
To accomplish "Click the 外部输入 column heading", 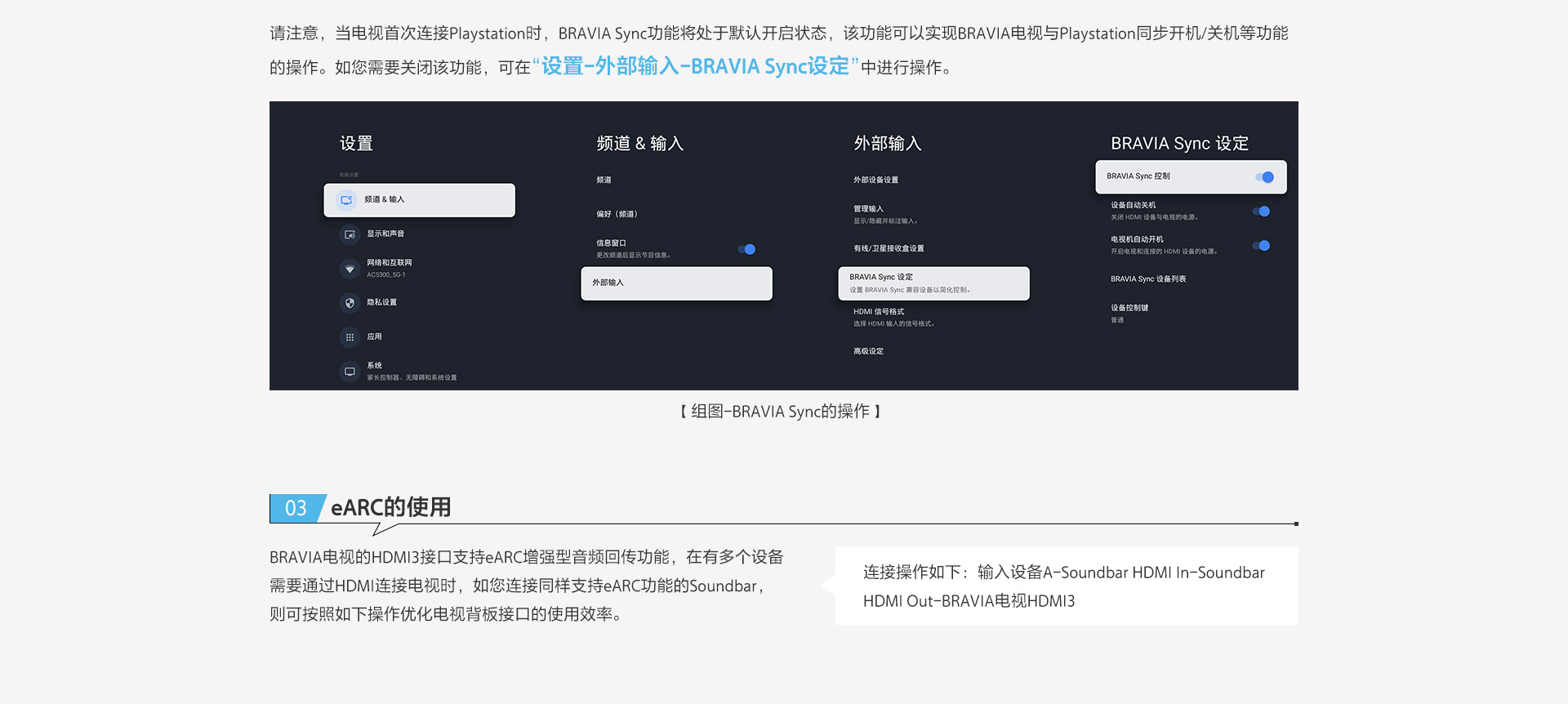I will pos(888,144).
